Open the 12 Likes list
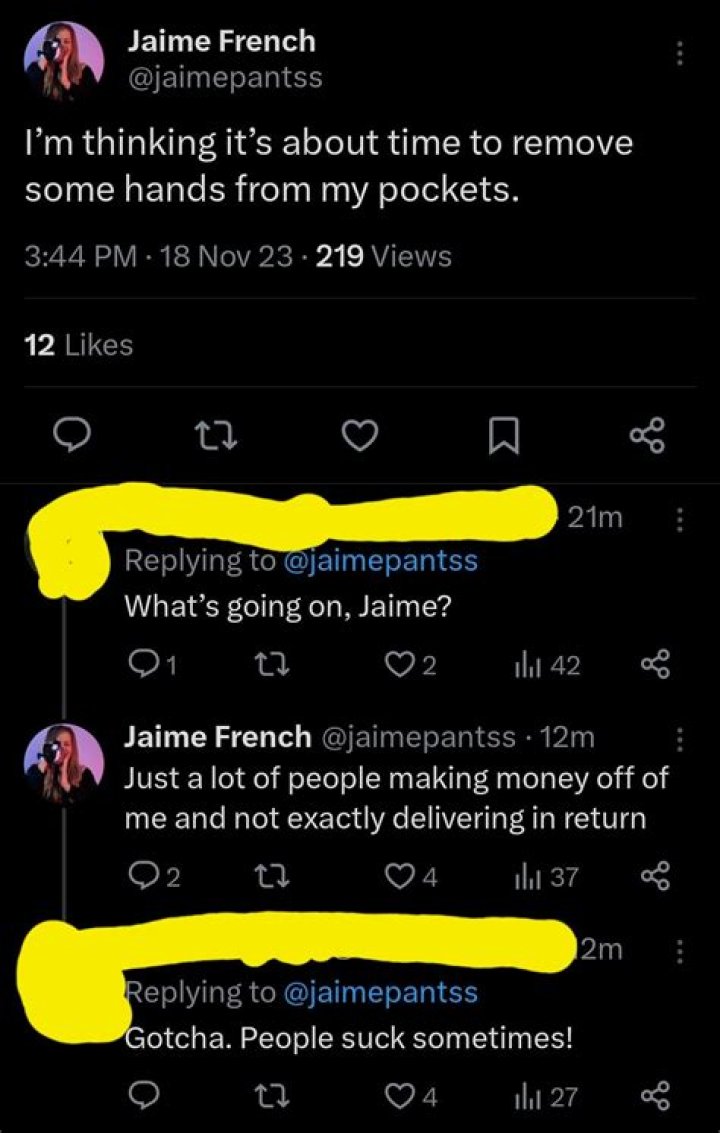This screenshot has width=720, height=1133. click(78, 345)
